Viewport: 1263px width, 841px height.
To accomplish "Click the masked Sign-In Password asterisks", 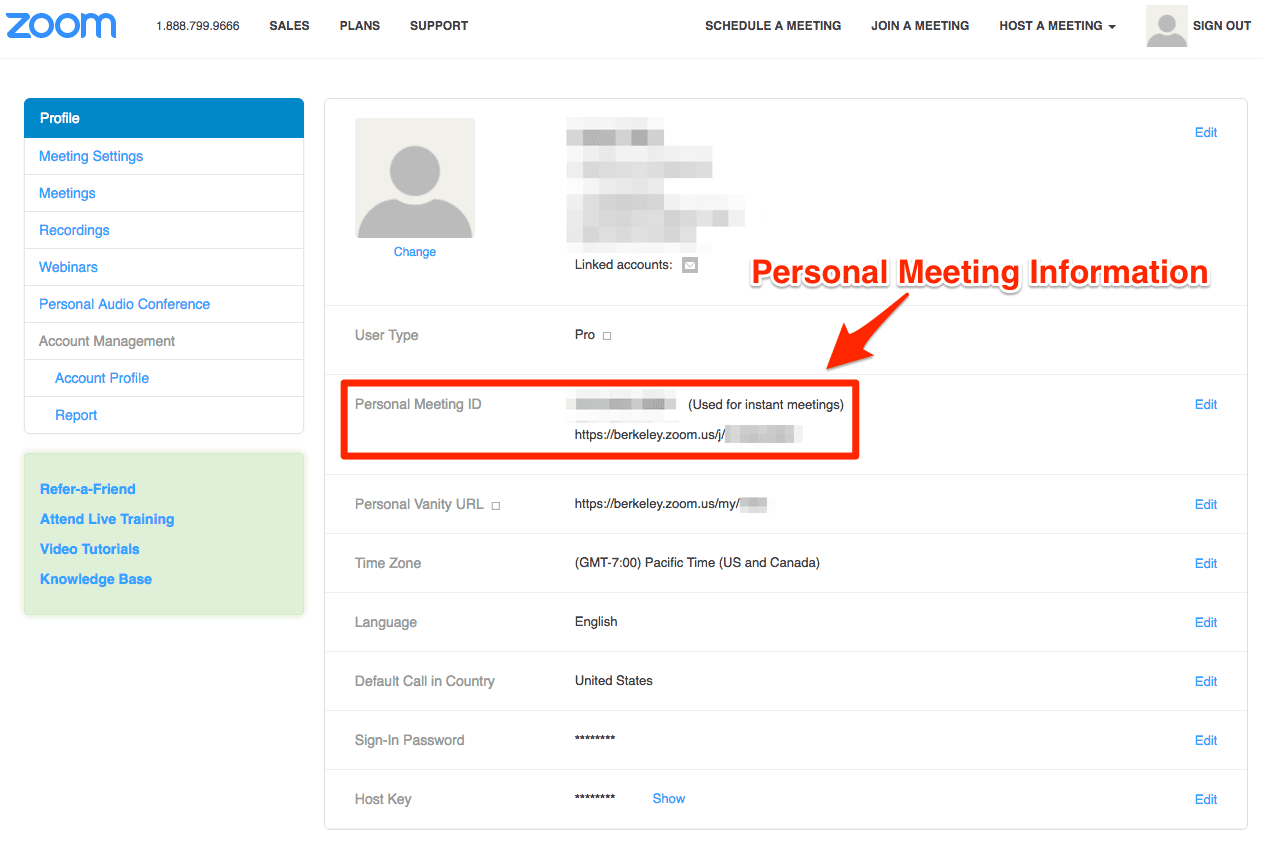I will point(595,740).
